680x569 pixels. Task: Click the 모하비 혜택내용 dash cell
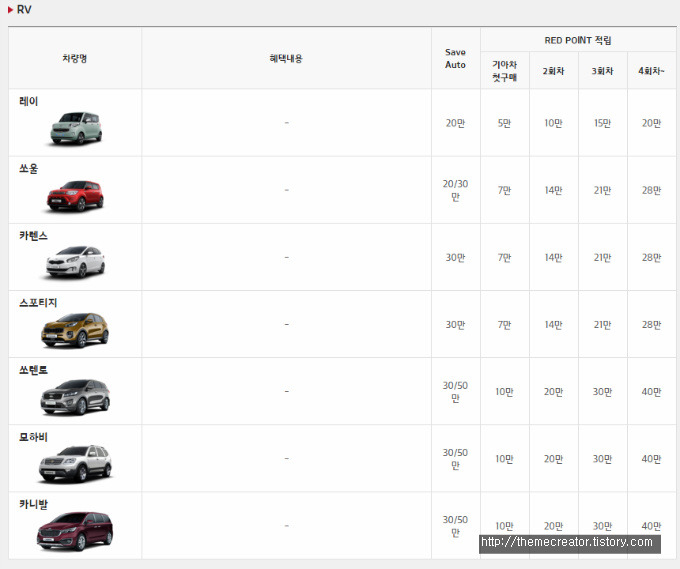[287, 458]
